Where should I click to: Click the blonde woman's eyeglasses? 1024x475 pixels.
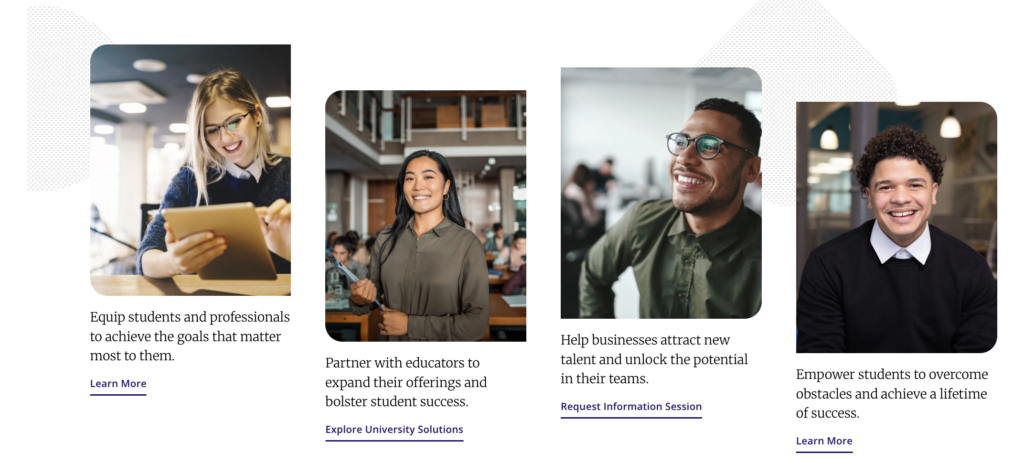[x=225, y=126]
